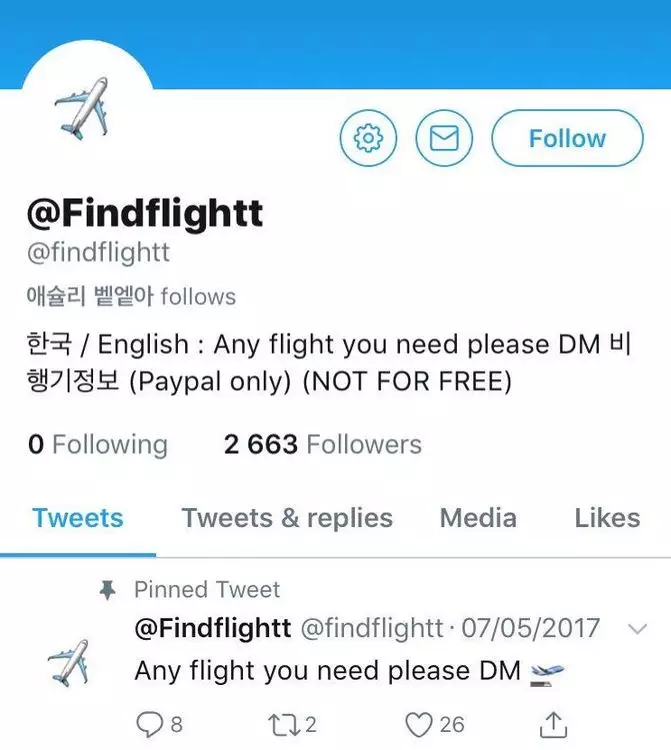The width and height of the screenshot is (671, 750).
Task: Follow the @Findflightt account
Action: 568,138
